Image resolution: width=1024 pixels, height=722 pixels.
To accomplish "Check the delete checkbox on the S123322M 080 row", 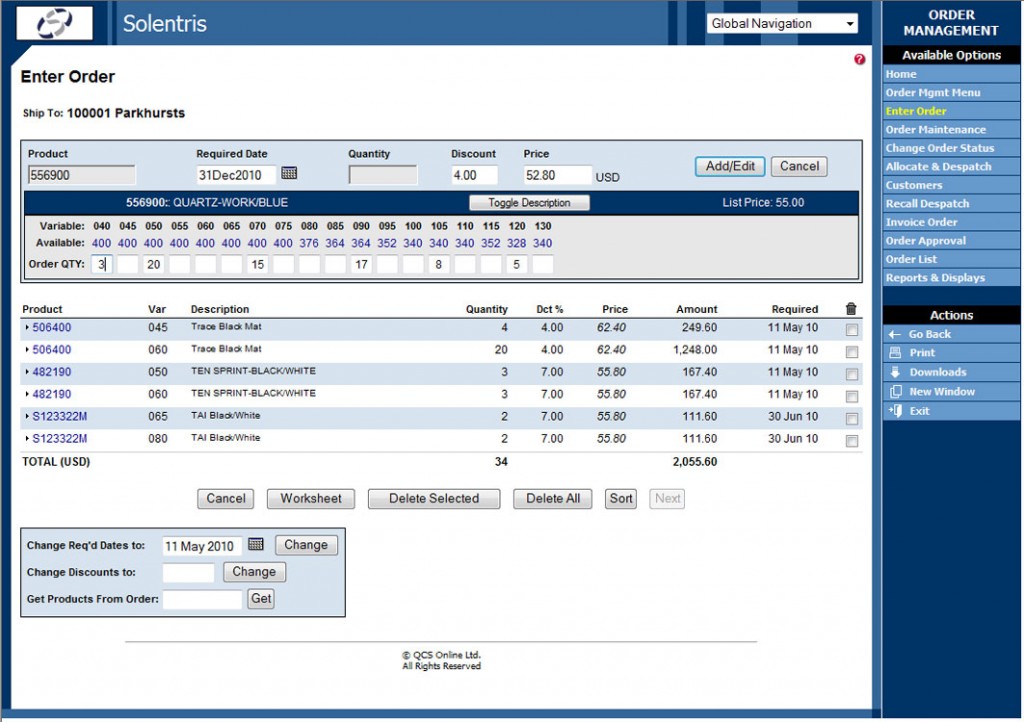I will pyautogui.click(x=852, y=439).
